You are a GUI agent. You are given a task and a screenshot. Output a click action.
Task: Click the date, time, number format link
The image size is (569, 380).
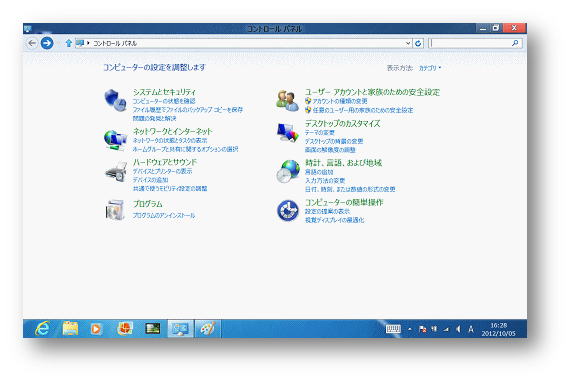[350, 189]
